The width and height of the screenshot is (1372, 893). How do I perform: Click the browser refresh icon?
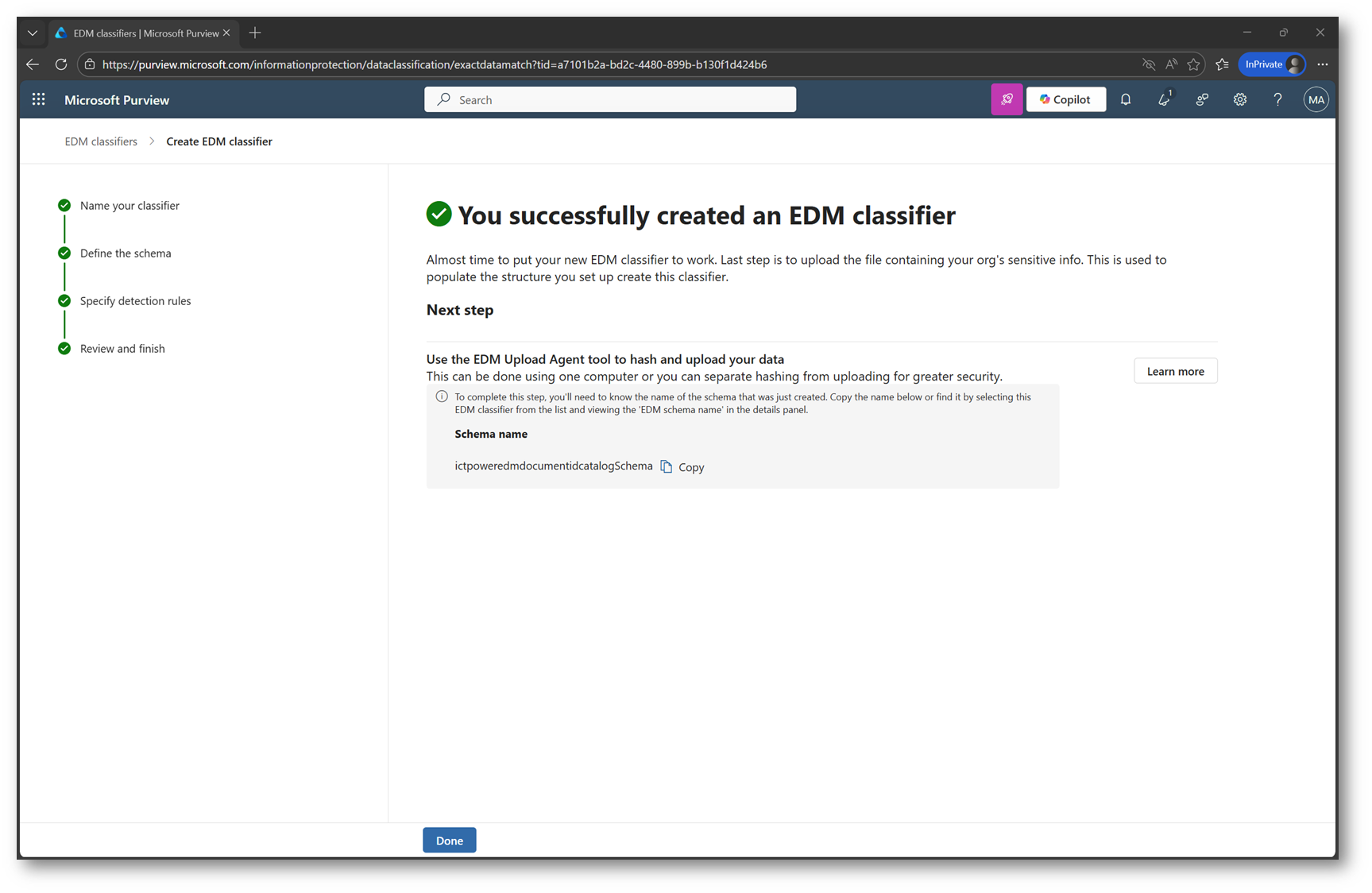click(60, 64)
